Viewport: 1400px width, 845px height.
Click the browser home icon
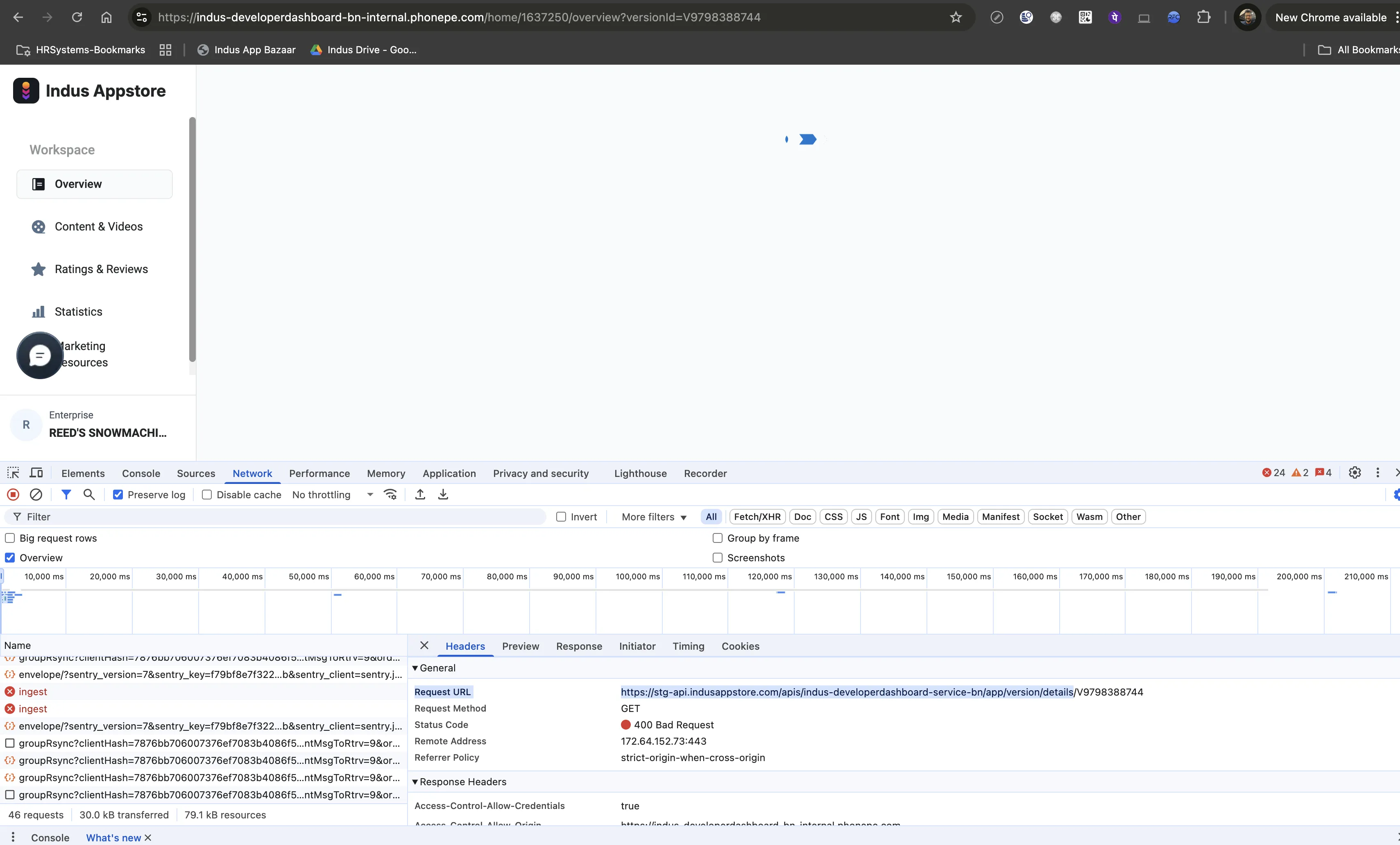click(106, 18)
